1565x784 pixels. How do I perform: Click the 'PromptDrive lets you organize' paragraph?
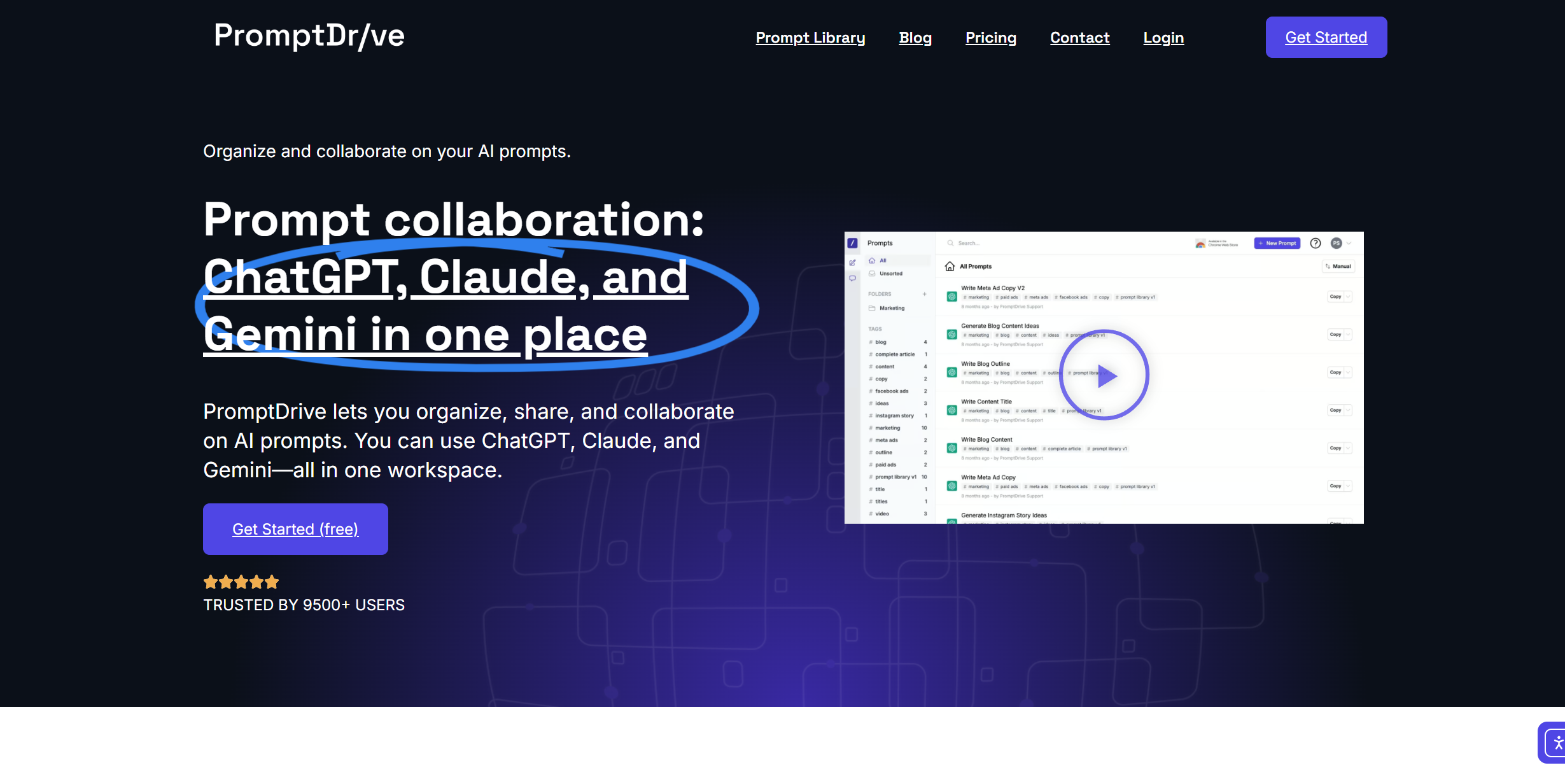(x=468, y=440)
